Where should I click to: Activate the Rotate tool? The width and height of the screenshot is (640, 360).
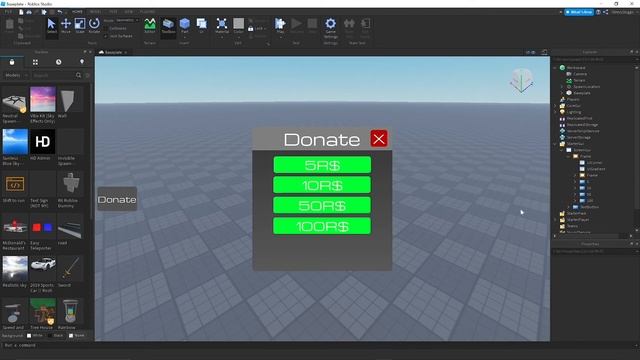(x=94, y=26)
